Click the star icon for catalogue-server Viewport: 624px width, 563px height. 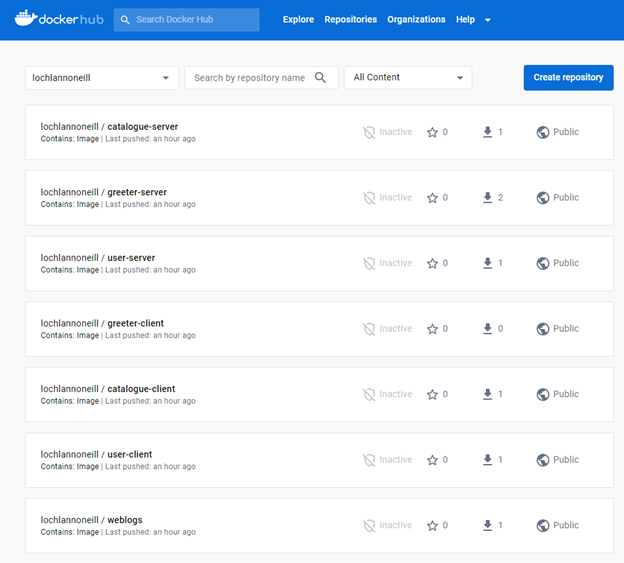tap(432, 132)
